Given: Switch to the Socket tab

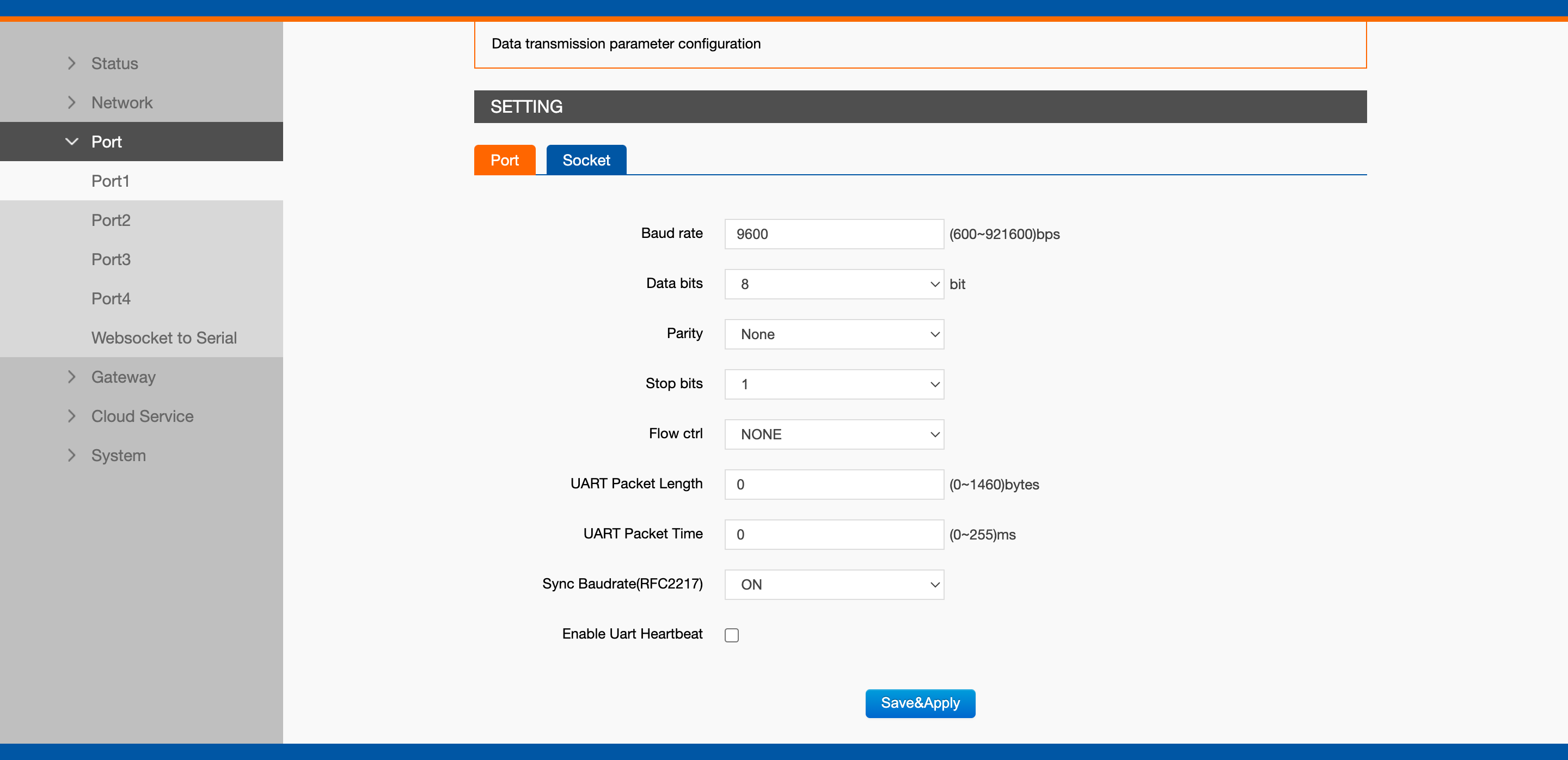Looking at the screenshot, I should (x=586, y=160).
